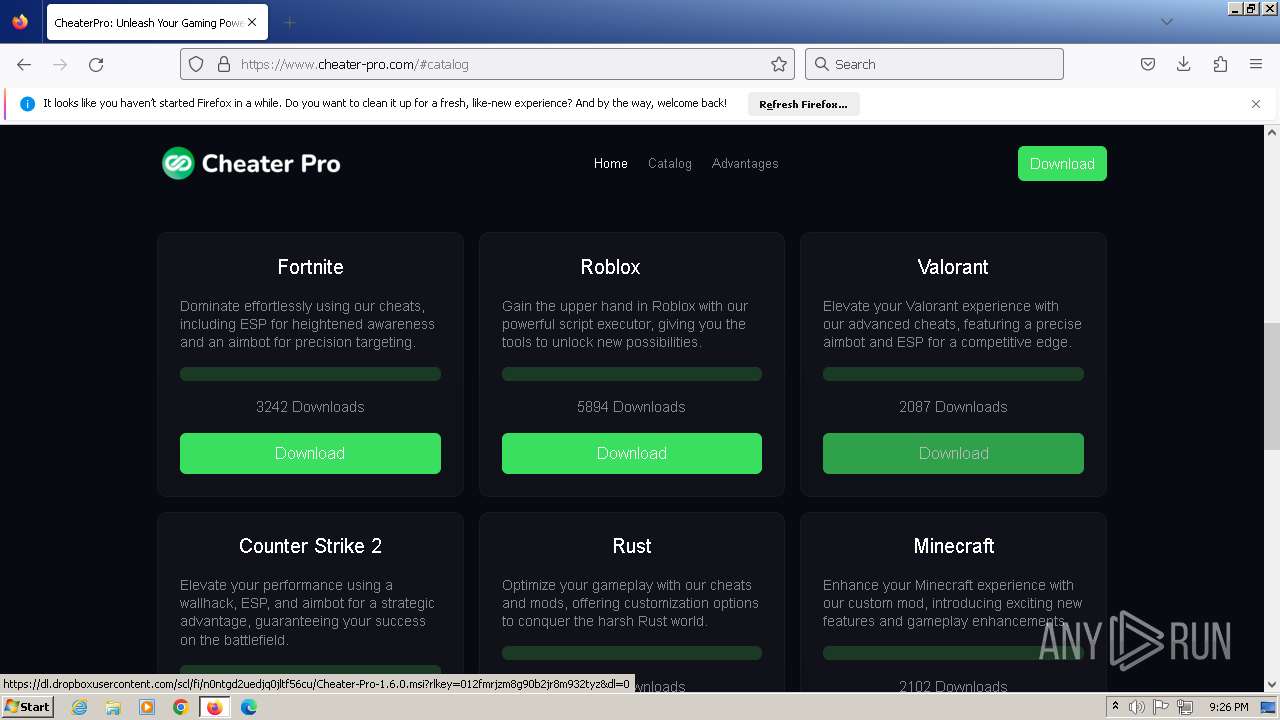This screenshot has height=720, width=1280.
Task: Click the Fortnite progress bar
Action: pos(310,374)
